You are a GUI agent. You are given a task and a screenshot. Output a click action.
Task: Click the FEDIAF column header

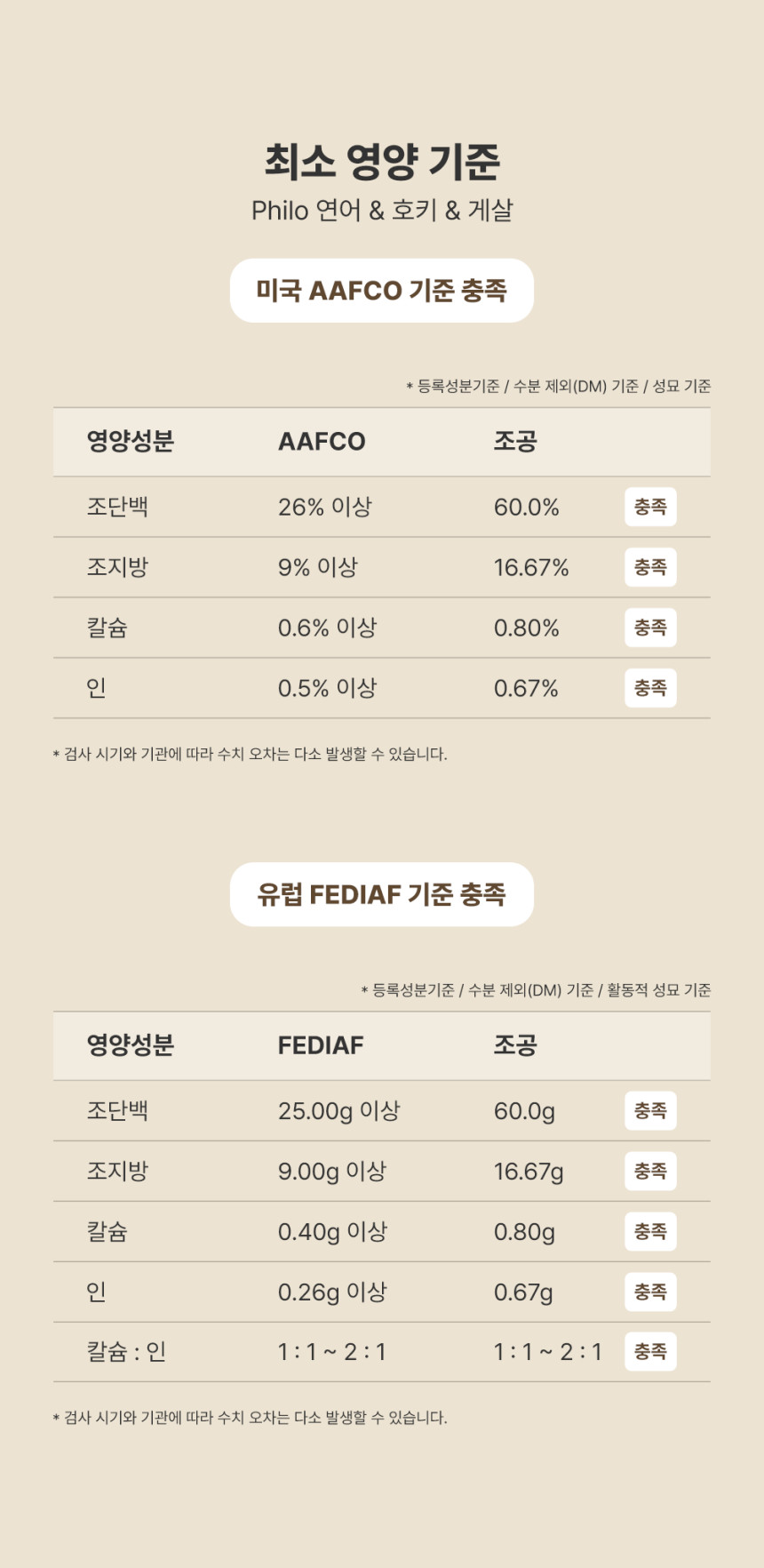321,1045
